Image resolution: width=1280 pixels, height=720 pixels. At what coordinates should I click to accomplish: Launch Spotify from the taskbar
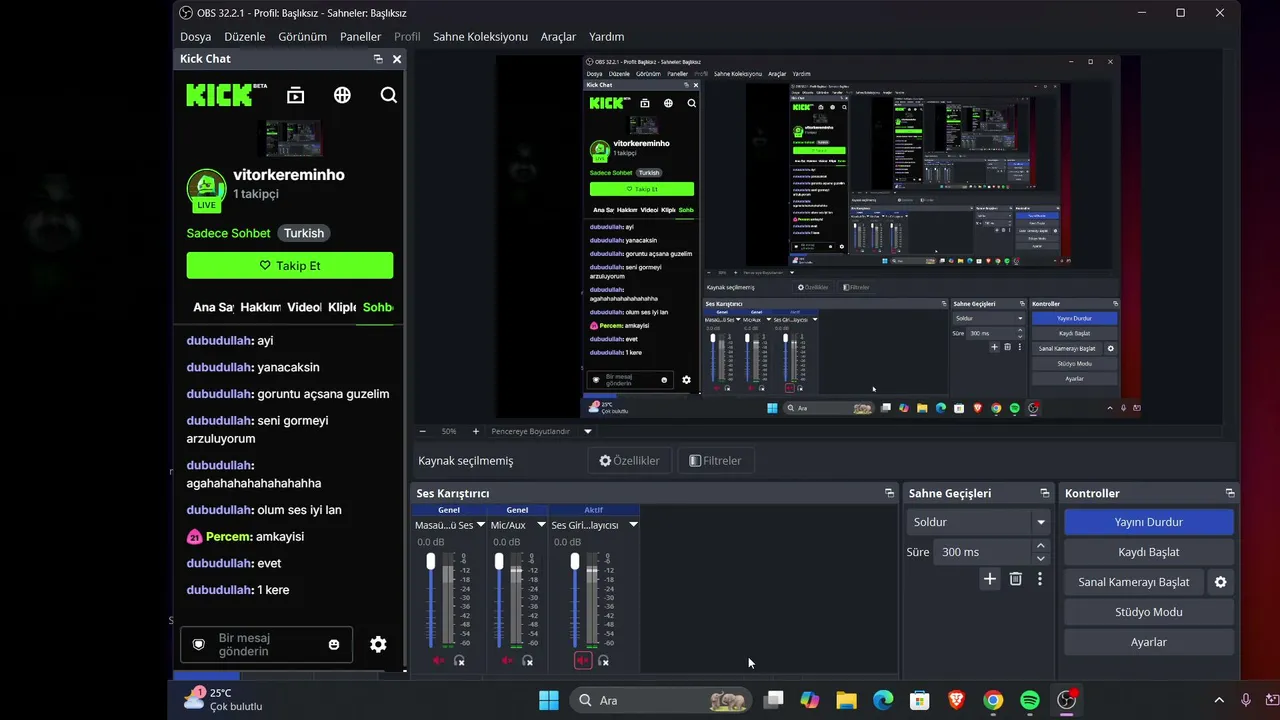pos(1030,700)
